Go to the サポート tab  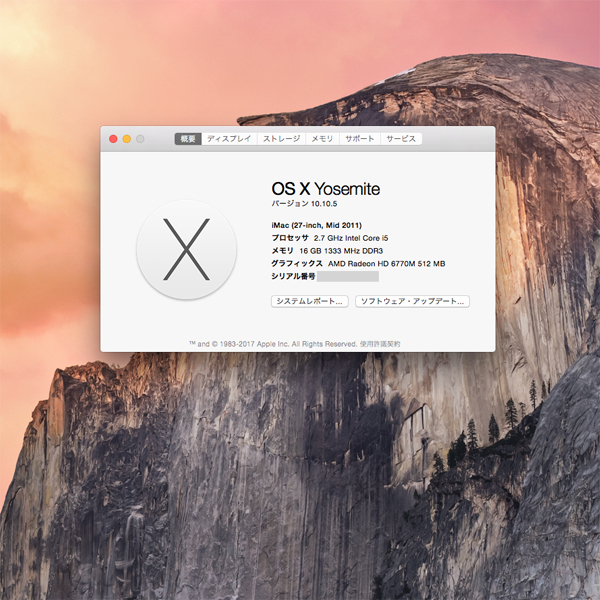(x=360, y=139)
